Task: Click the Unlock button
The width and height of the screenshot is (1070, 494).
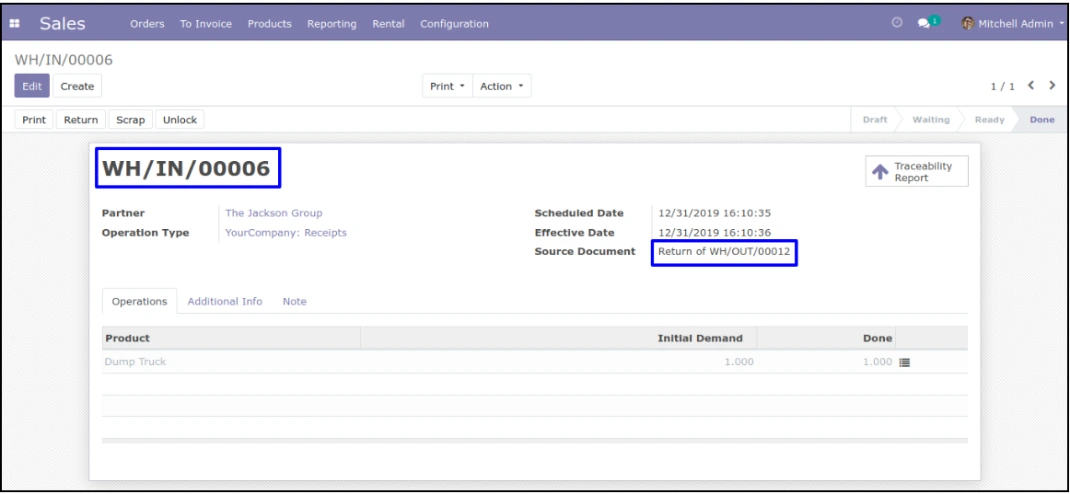Action: (x=179, y=120)
